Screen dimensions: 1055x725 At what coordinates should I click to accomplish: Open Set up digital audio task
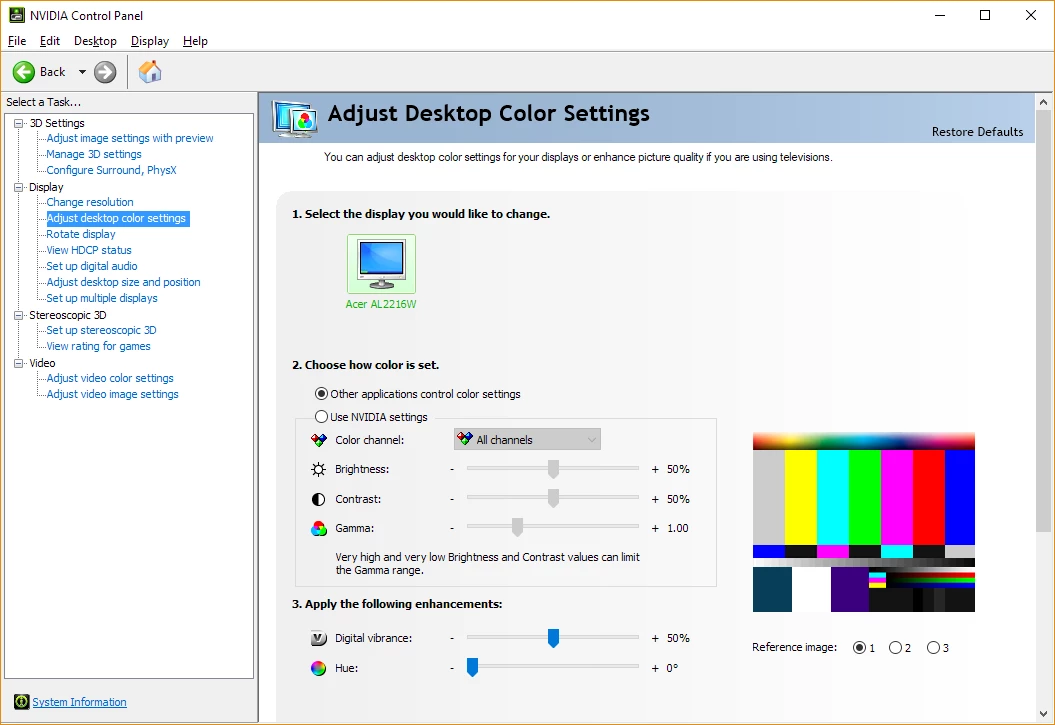tap(92, 266)
